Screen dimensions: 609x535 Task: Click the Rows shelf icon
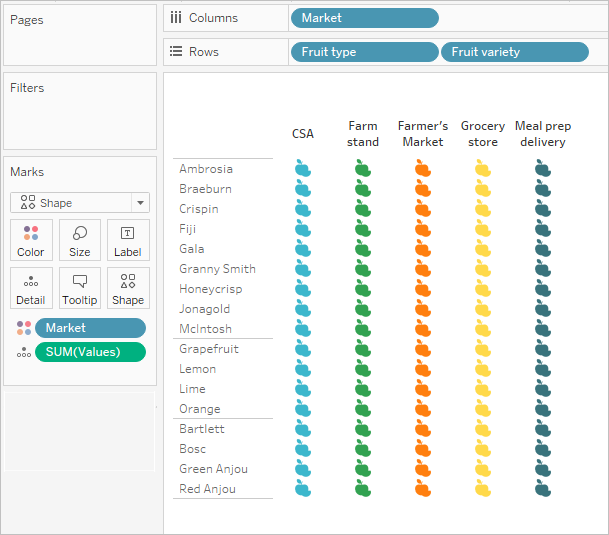point(176,51)
